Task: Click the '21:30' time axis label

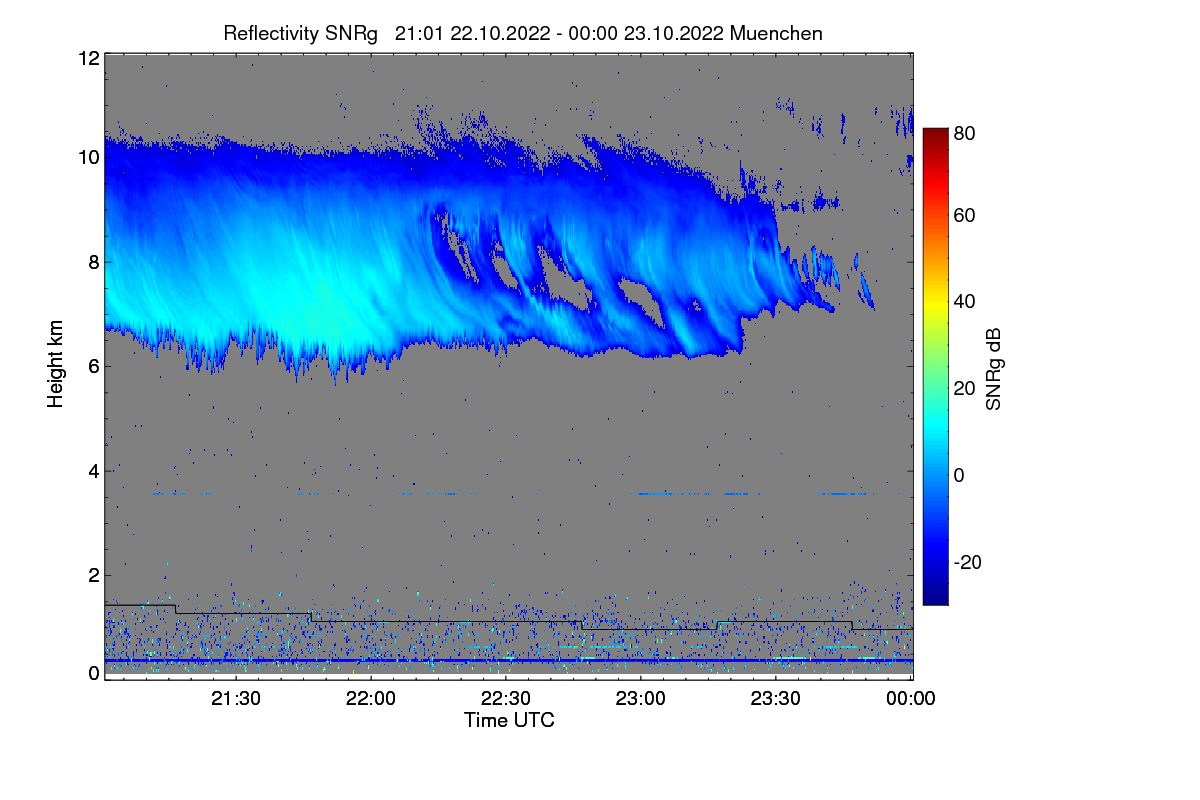Action: 236,699
